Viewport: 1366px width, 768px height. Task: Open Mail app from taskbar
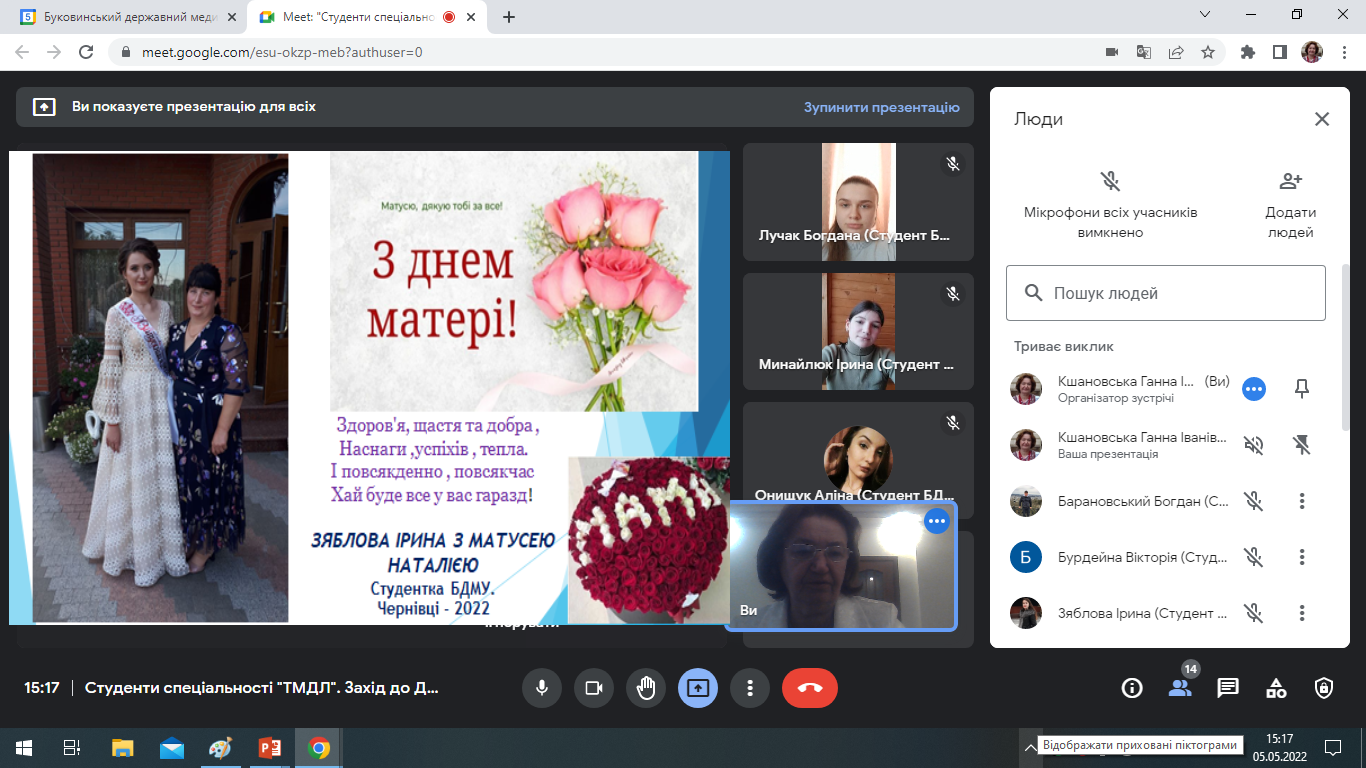click(x=171, y=747)
